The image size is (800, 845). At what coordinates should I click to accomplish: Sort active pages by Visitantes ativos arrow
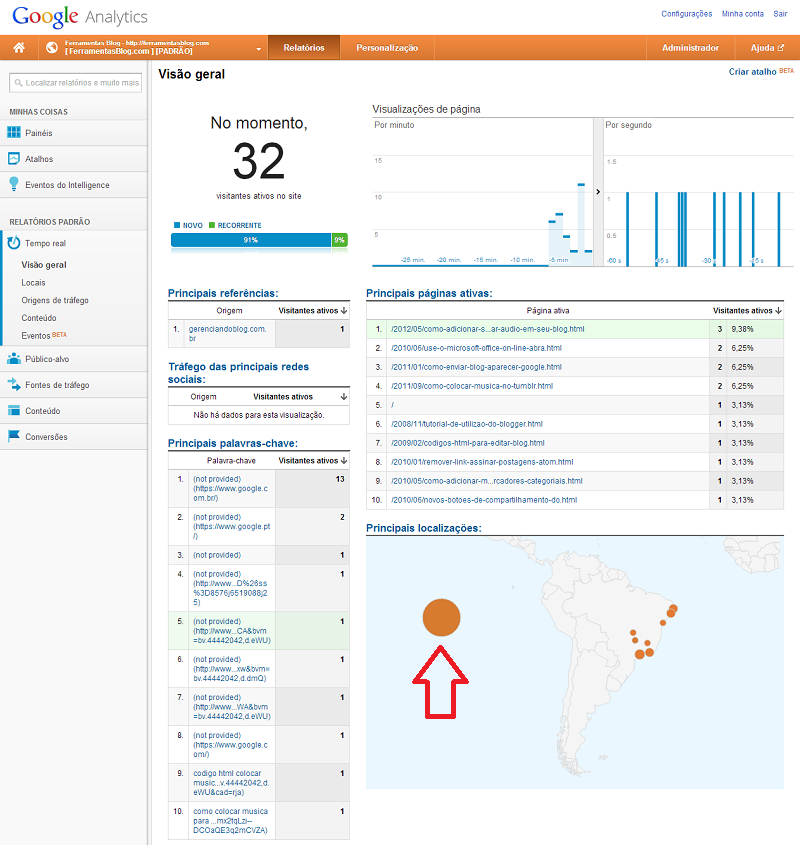click(x=778, y=310)
